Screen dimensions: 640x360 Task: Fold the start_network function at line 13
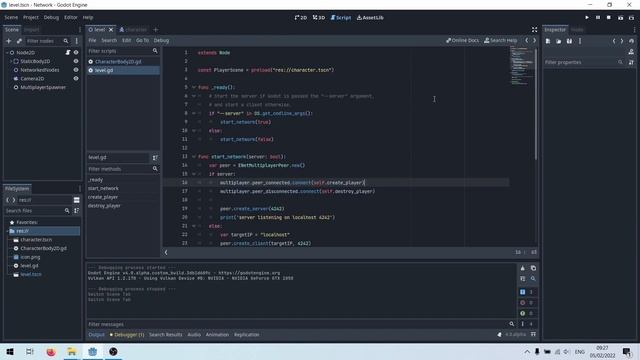click(194, 157)
